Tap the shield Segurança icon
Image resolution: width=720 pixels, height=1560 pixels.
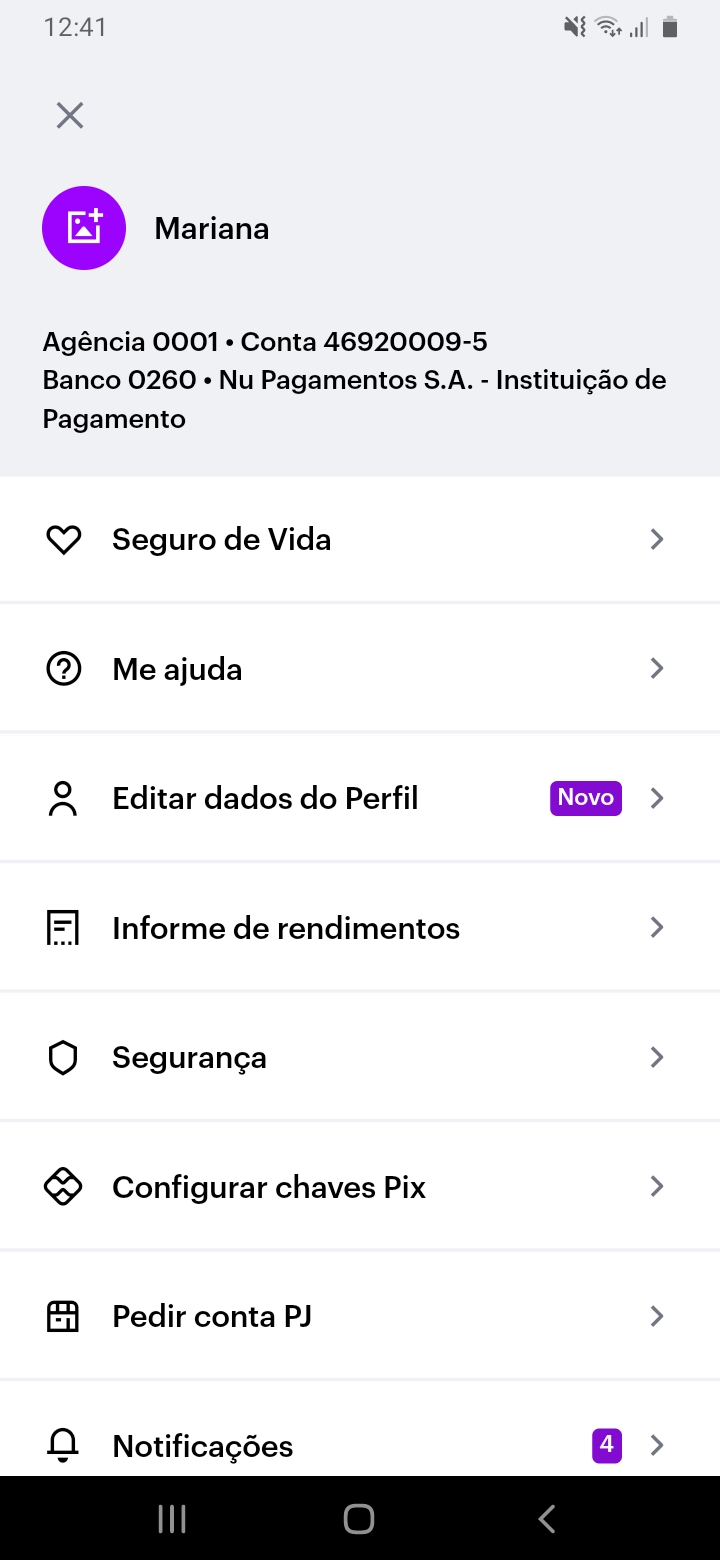[x=63, y=1058]
